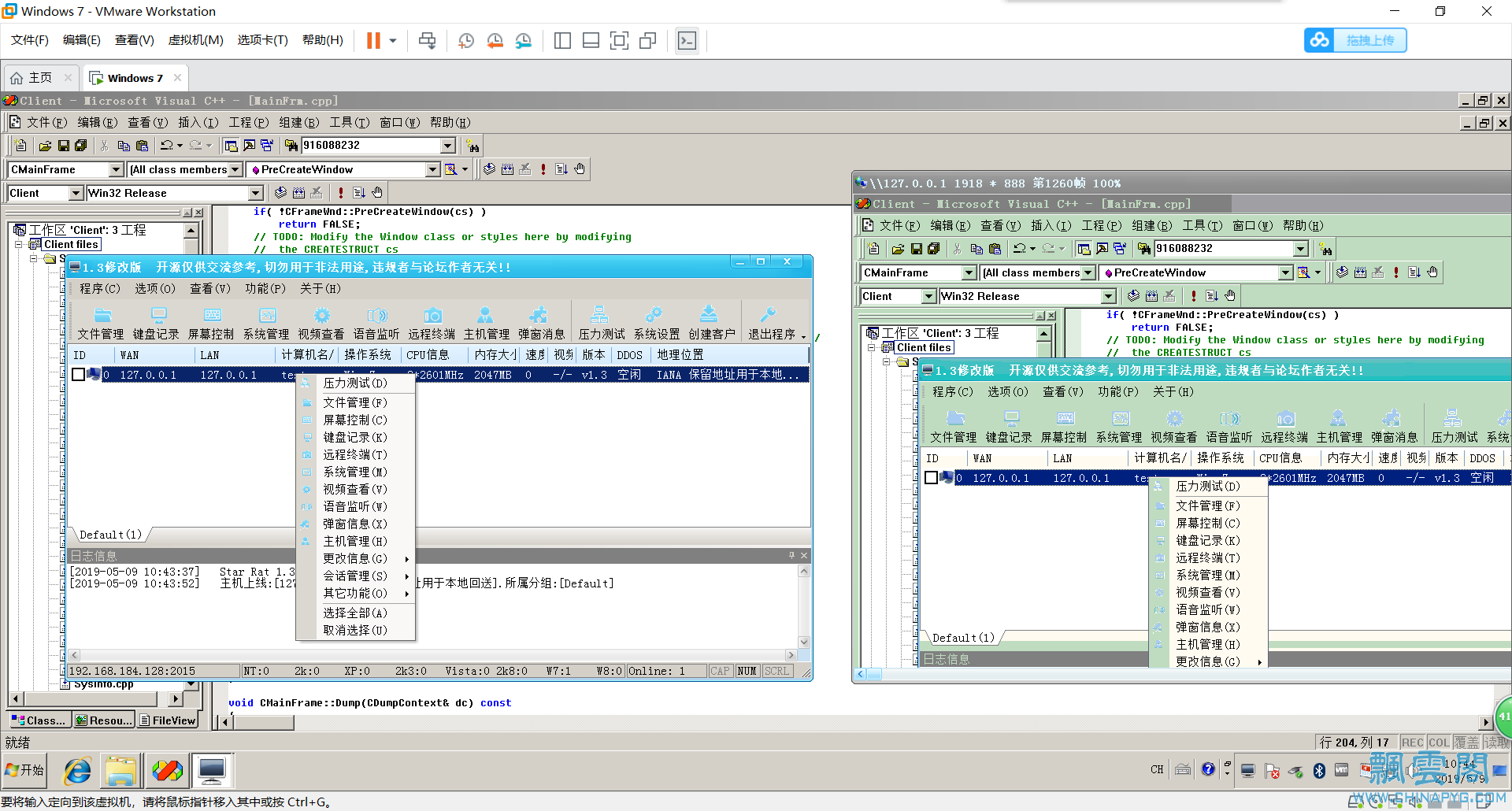The image size is (1512, 811).
Task: Click horizontal scrollbar of left log panel
Action: coord(433,654)
